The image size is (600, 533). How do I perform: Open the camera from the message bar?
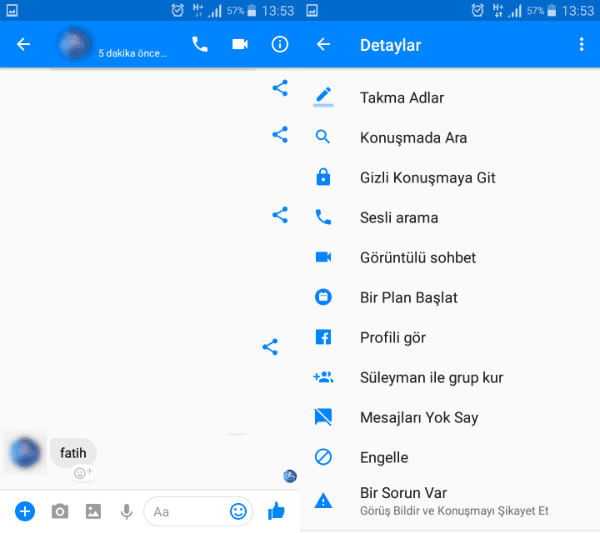[60, 511]
